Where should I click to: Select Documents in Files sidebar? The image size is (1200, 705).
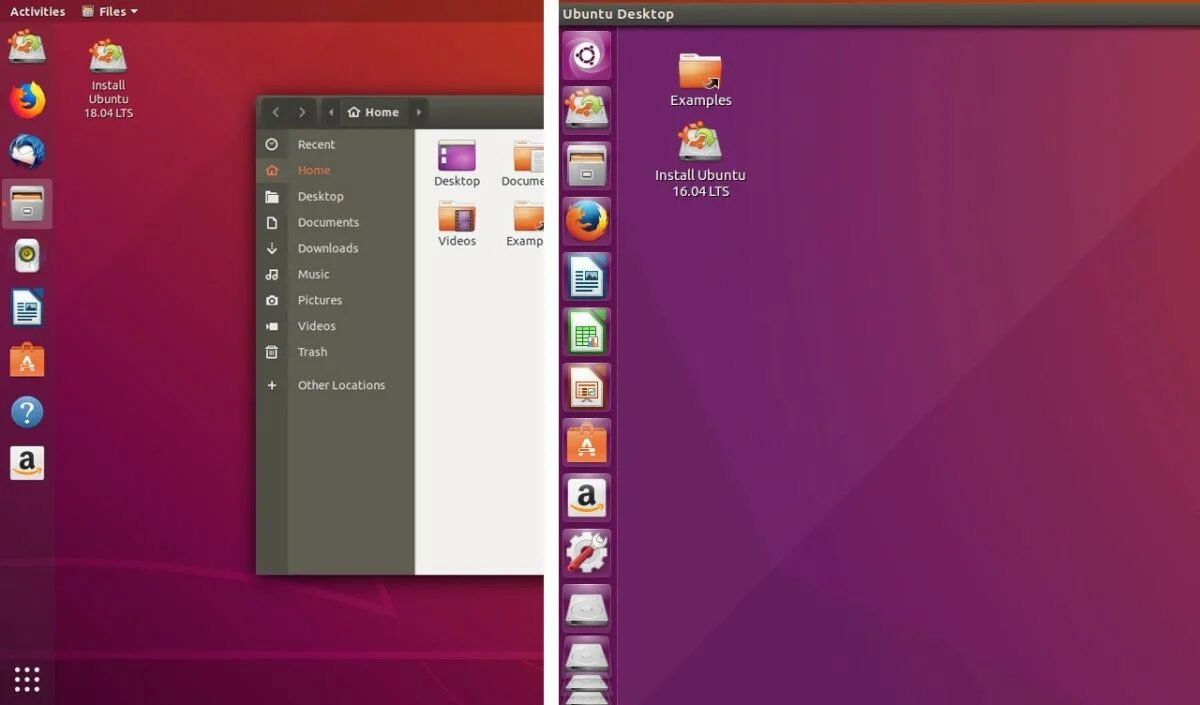coord(335,222)
